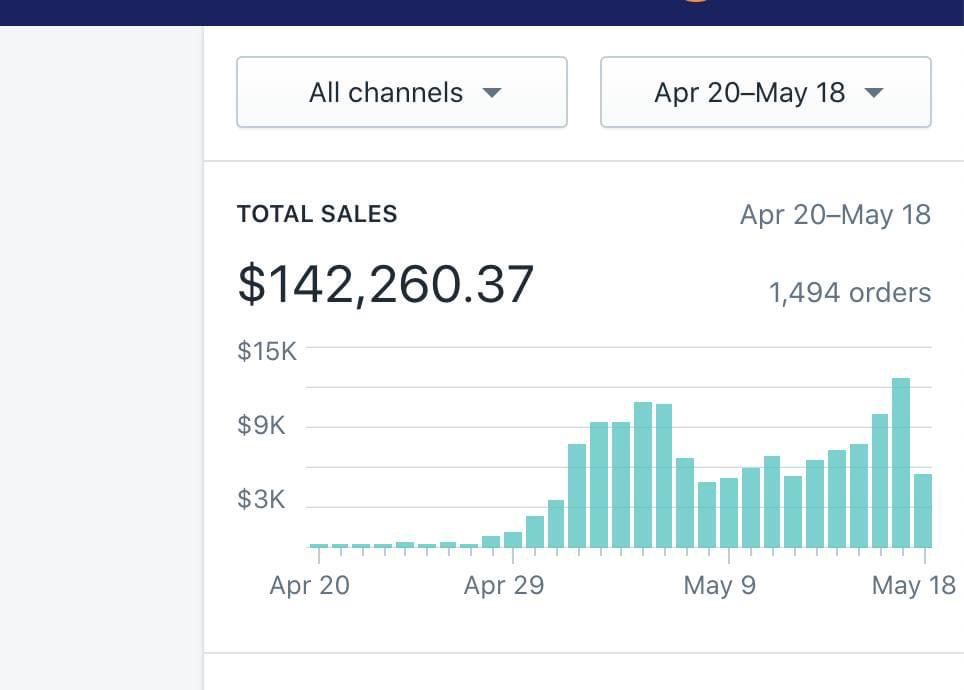
Task: Click the May 9 x-axis label
Action: pos(720,585)
